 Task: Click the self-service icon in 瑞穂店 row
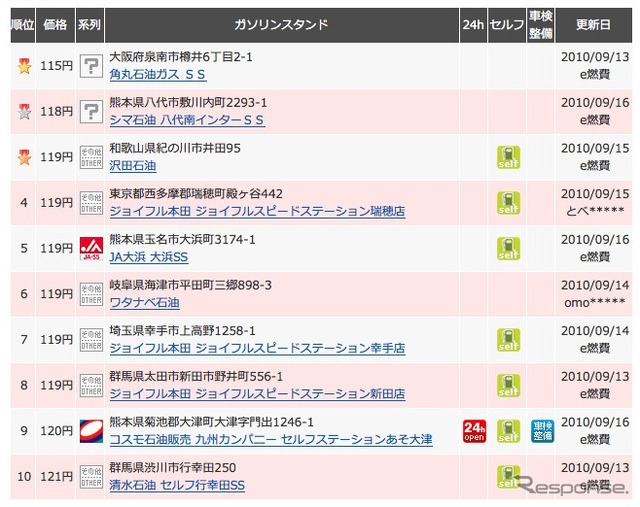pos(509,203)
